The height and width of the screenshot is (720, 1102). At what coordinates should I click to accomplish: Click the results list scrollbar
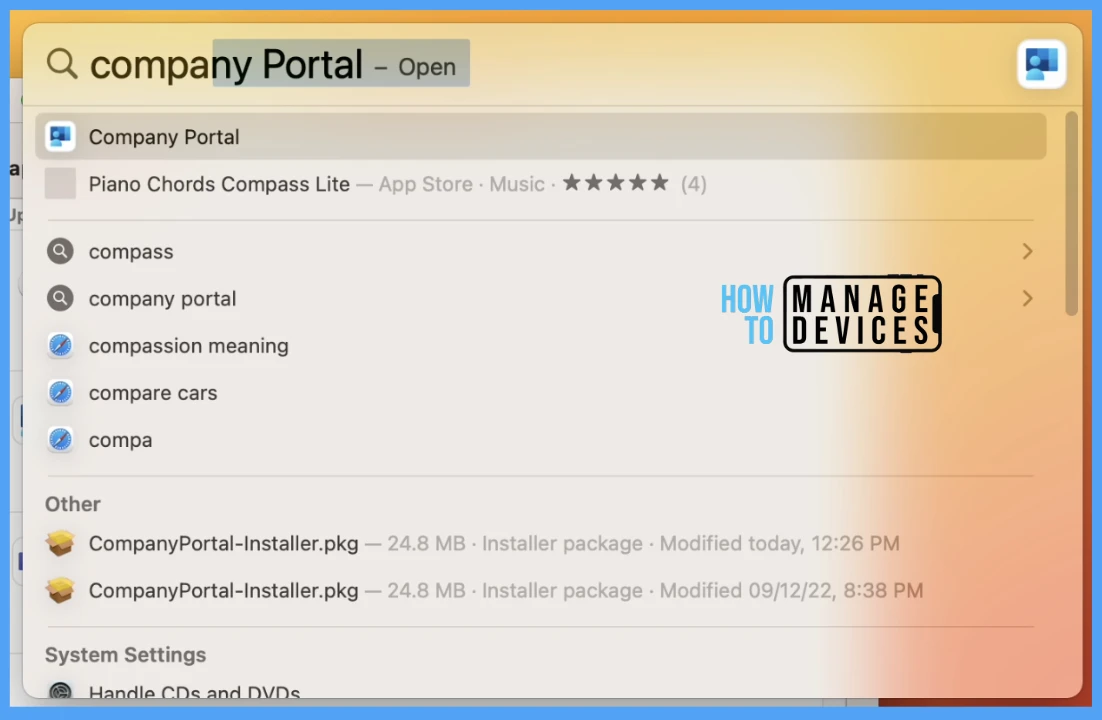[x=1071, y=213]
